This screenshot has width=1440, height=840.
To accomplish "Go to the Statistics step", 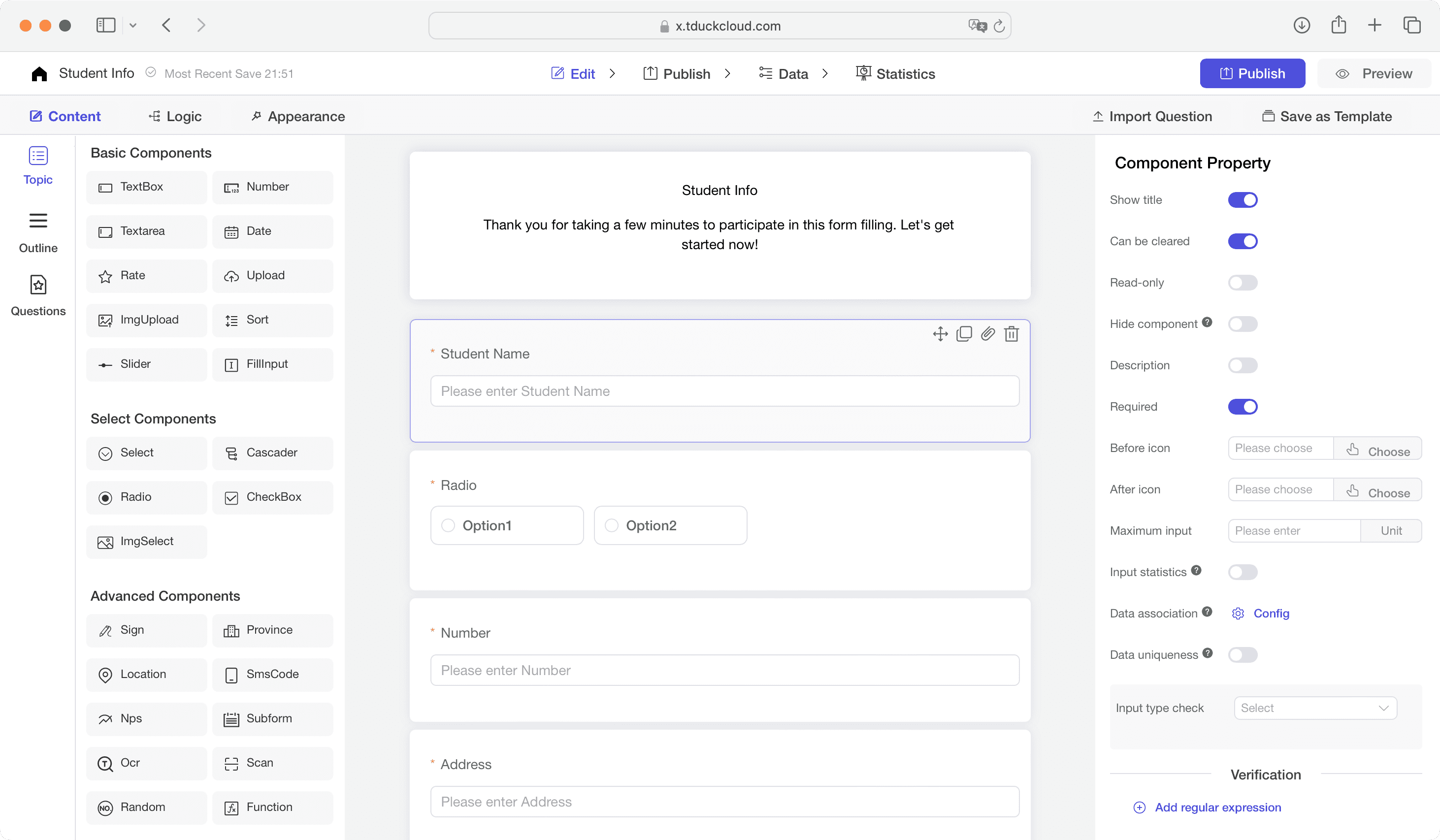I will pos(895,74).
